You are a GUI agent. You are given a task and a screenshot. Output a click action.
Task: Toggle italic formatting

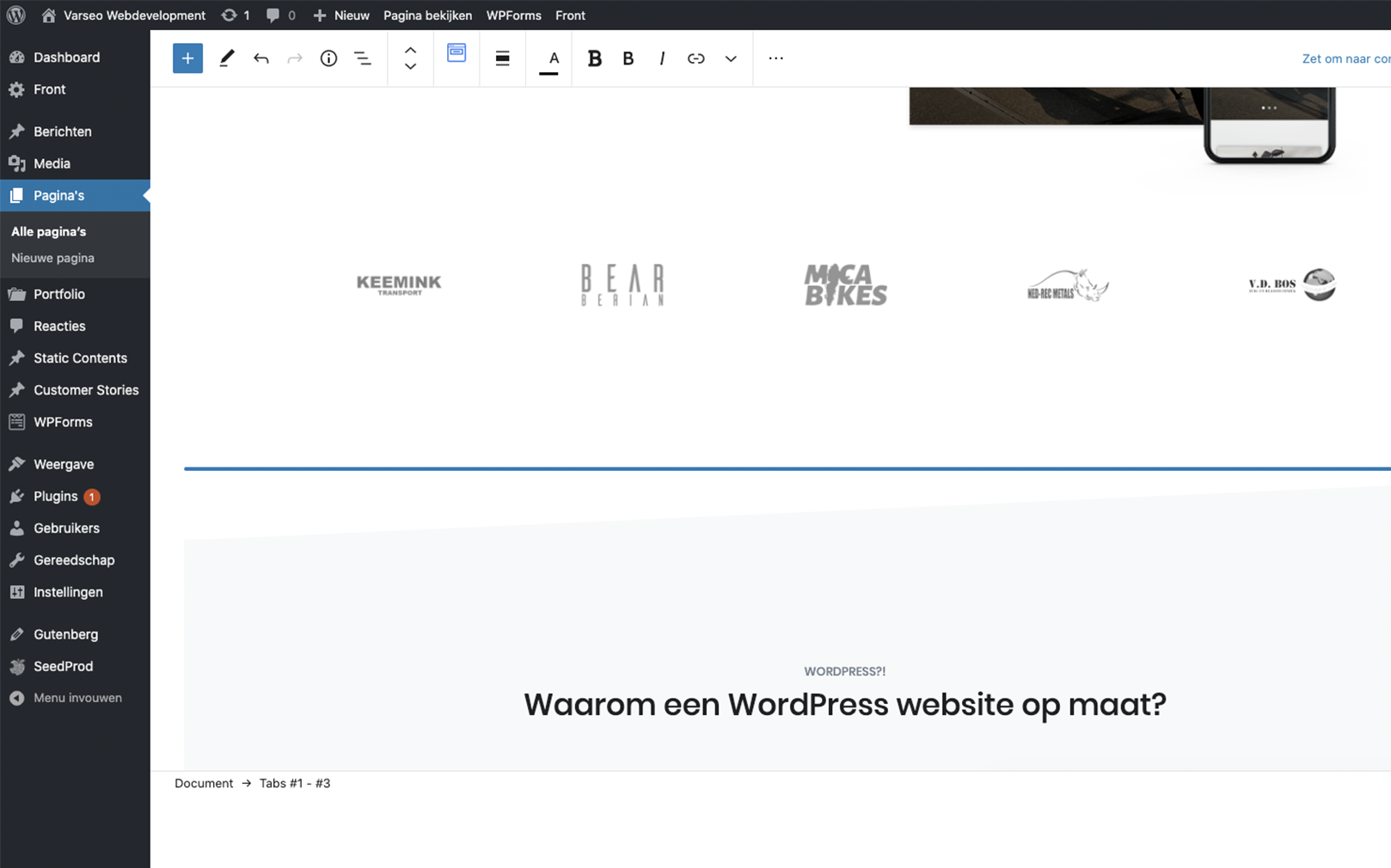tap(662, 58)
